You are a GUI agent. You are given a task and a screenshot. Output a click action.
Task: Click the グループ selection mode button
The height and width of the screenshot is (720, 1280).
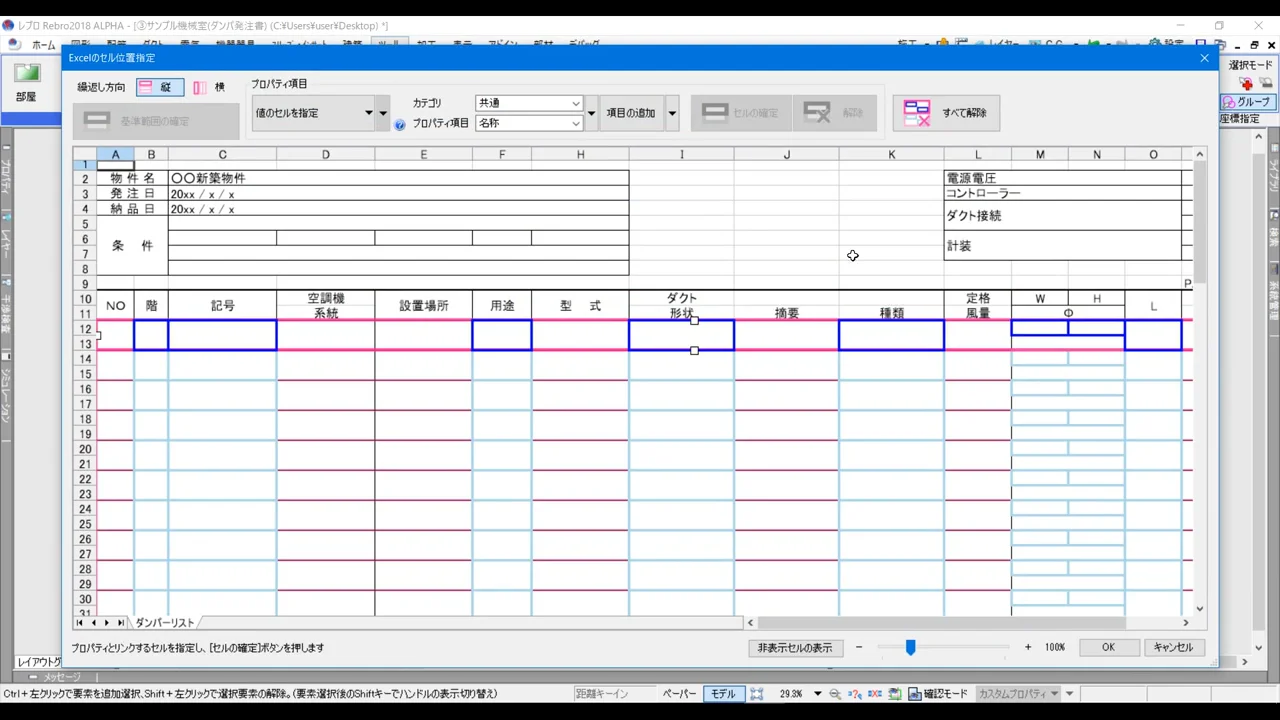(x=1247, y=102)
